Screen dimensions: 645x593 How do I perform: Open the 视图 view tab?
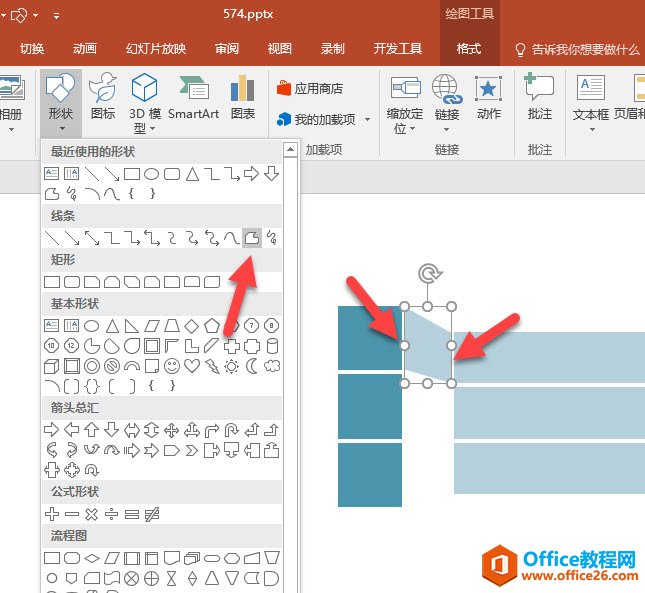click(x=280, y=49)
